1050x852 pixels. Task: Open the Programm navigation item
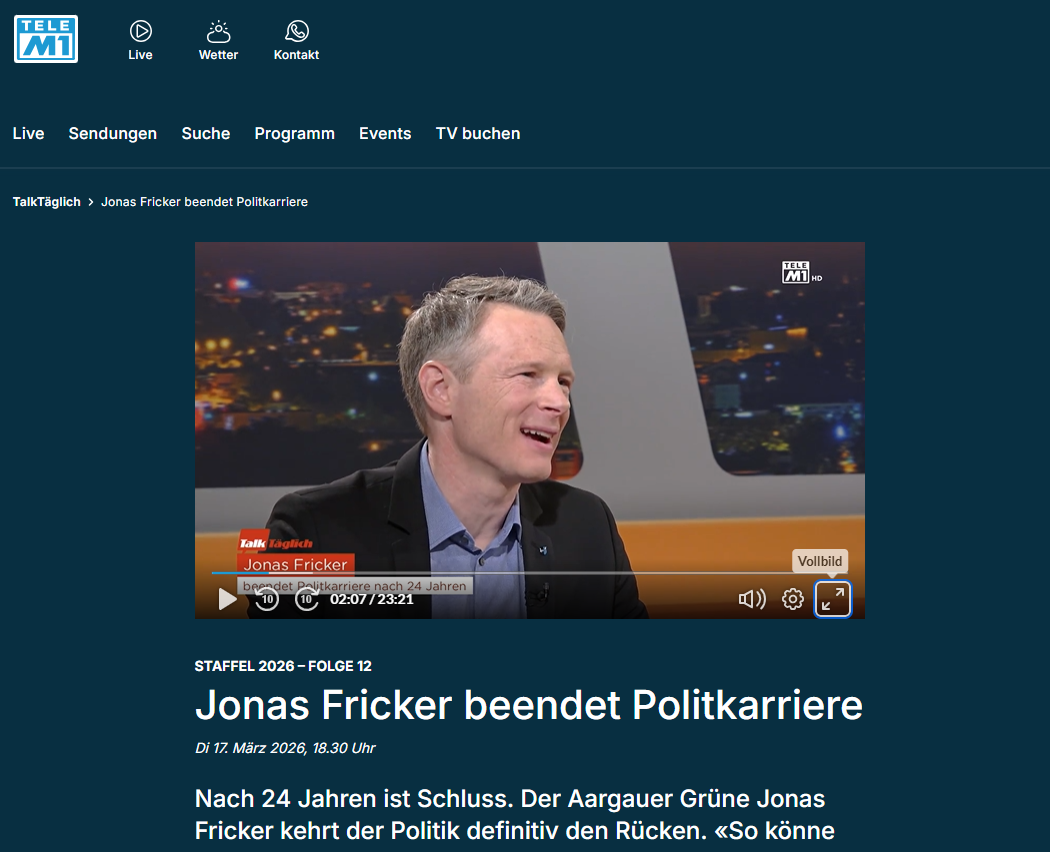pos(295,133)
